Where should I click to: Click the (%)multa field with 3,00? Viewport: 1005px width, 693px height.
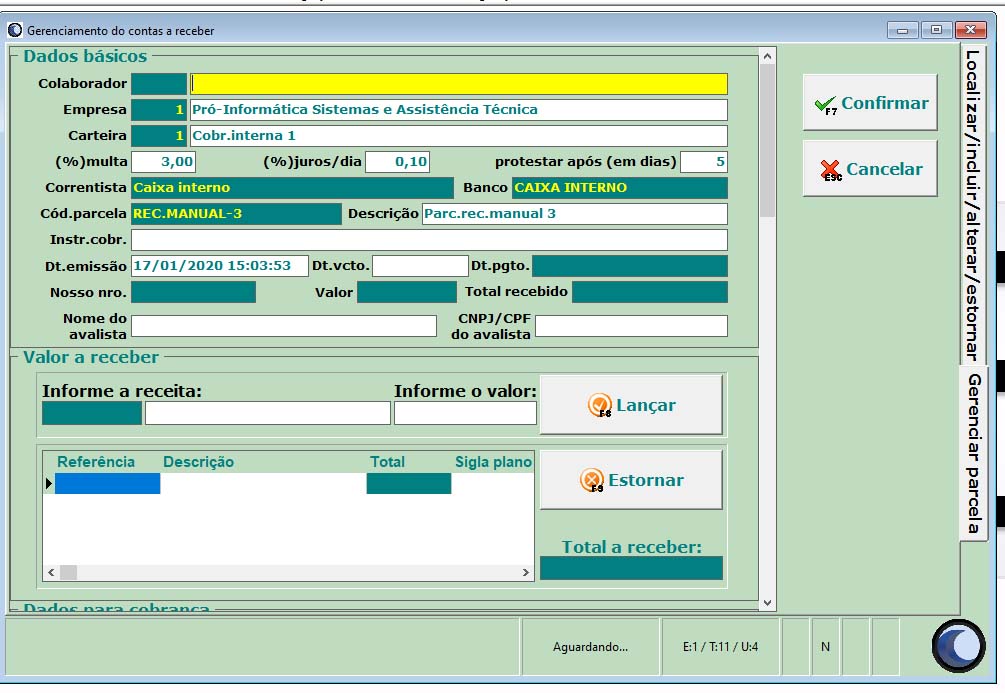pyautogui.click(x=163, y=162)
